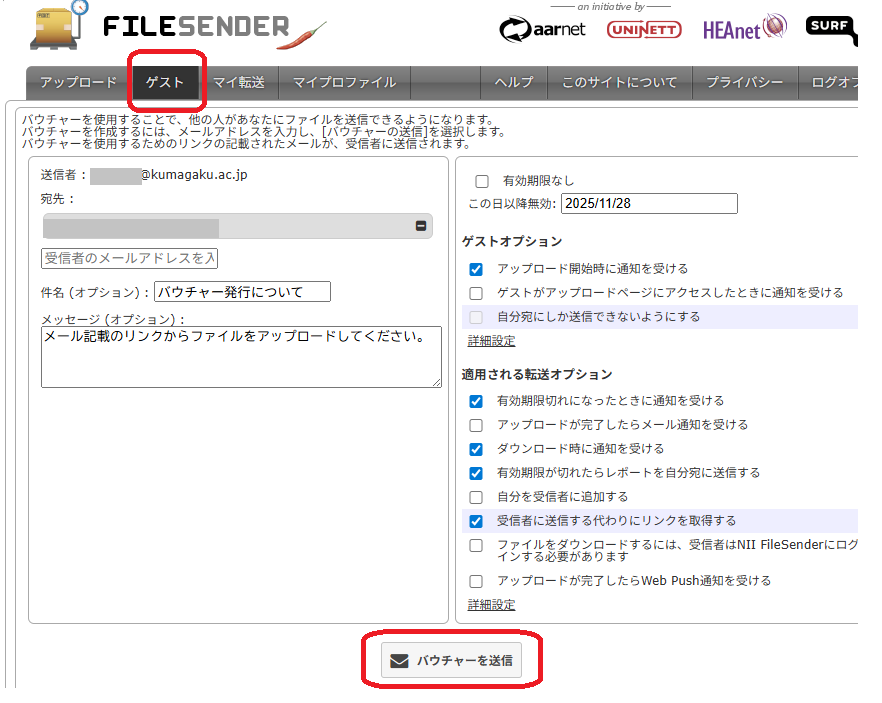Uncheck アップロード開始時に通知を受ける
Viewport: 882px width, 703px height.
[476, 269]
